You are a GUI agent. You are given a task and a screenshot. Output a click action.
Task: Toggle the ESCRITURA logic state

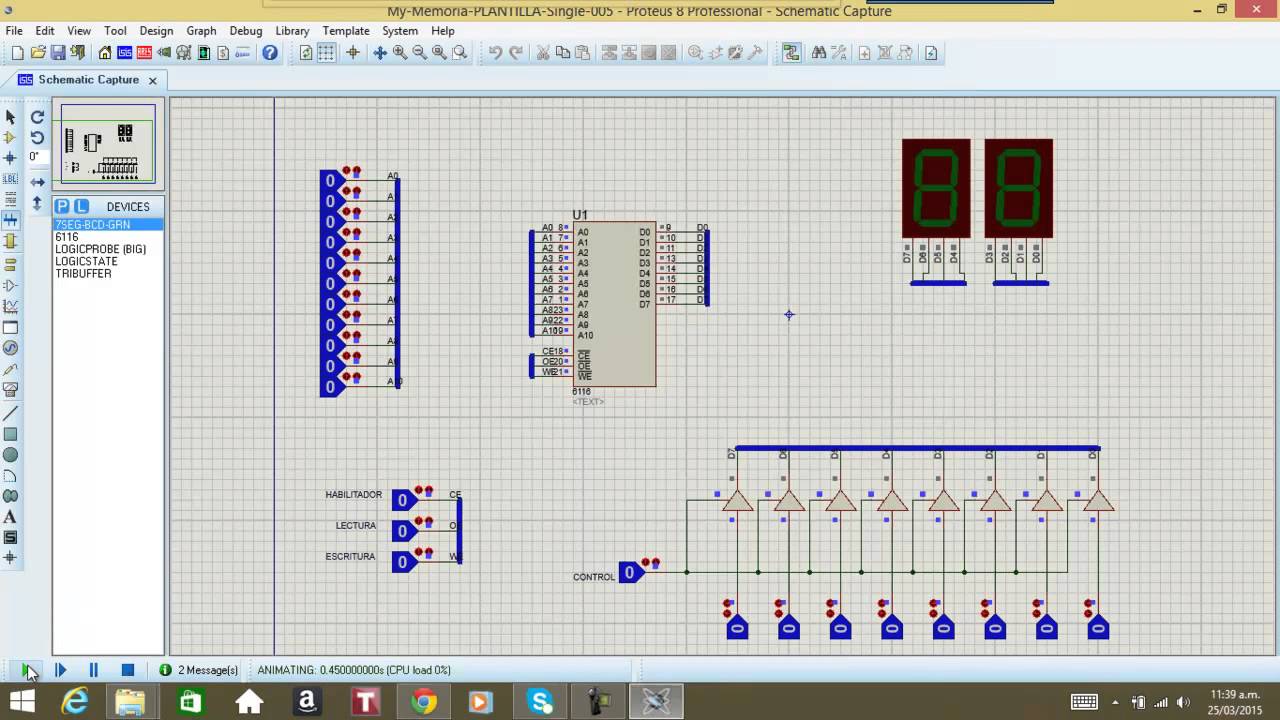click(403, 562)
